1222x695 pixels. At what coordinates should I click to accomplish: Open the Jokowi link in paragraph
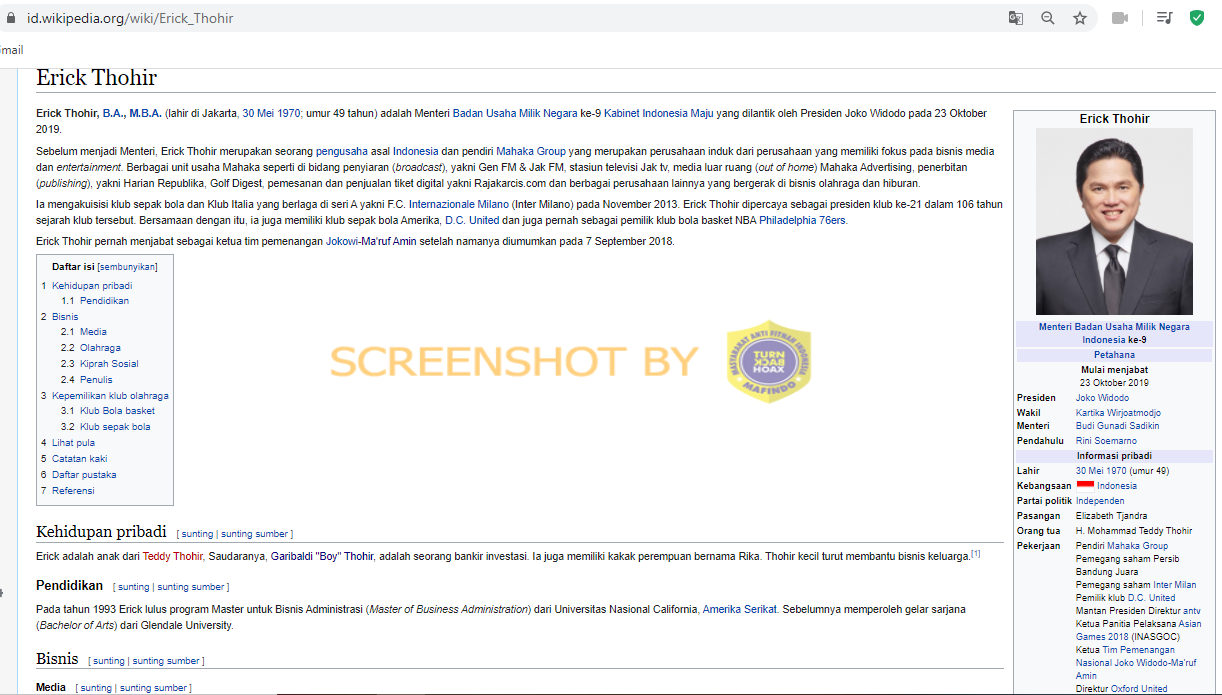point(342,241)
